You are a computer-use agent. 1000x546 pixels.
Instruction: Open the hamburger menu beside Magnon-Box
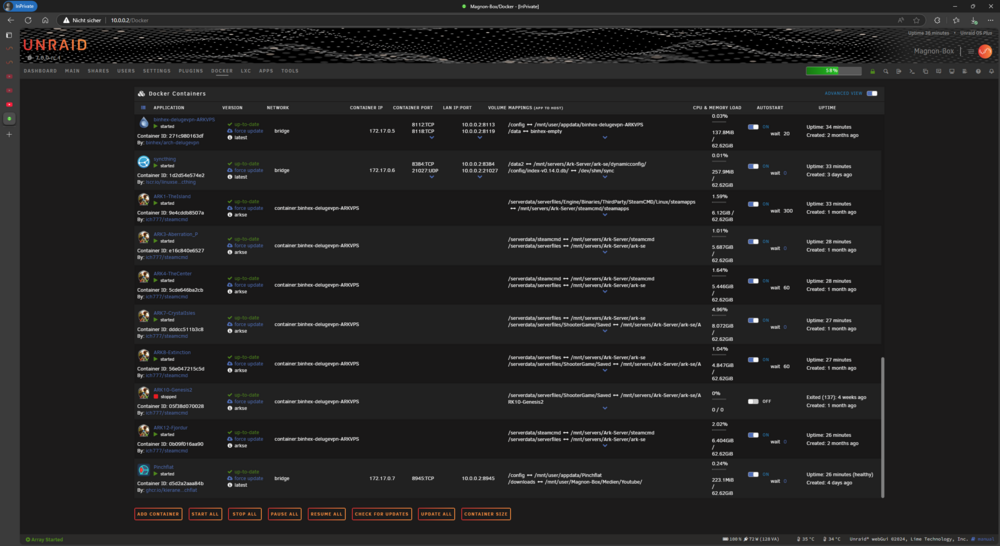pyautogui.click(x=971, y=52)
